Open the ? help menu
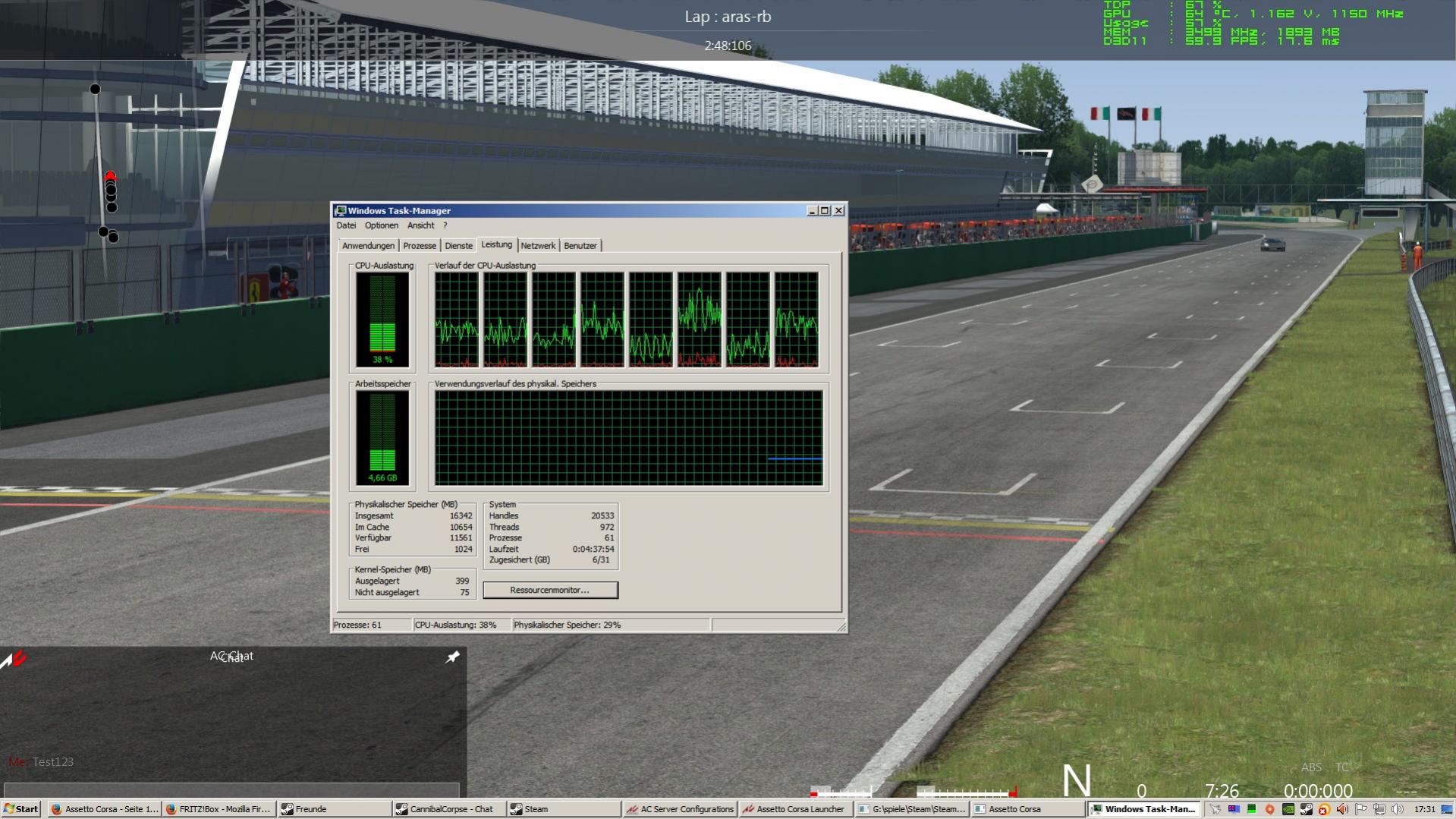1456x819 pixels. [x=445, y=225]
